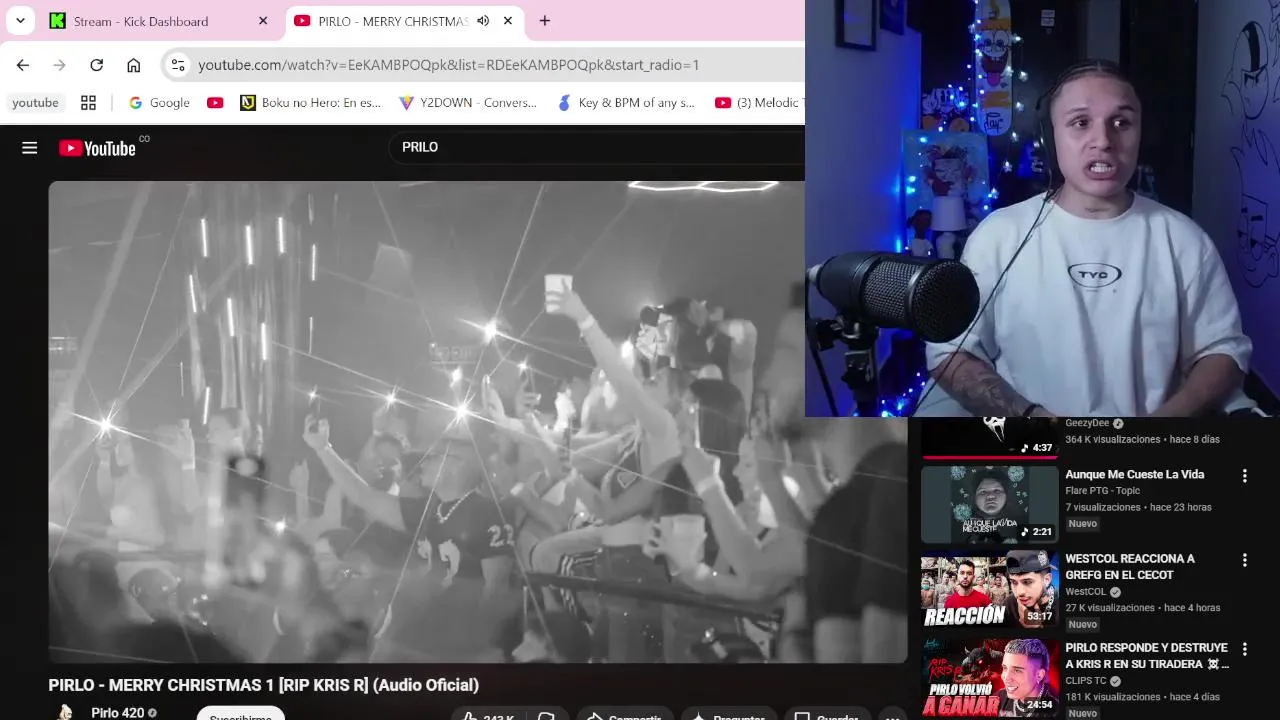The image size is (1280, 720).
Task: Mute the tab via speaker icon
Action: [x=483, y=21]
